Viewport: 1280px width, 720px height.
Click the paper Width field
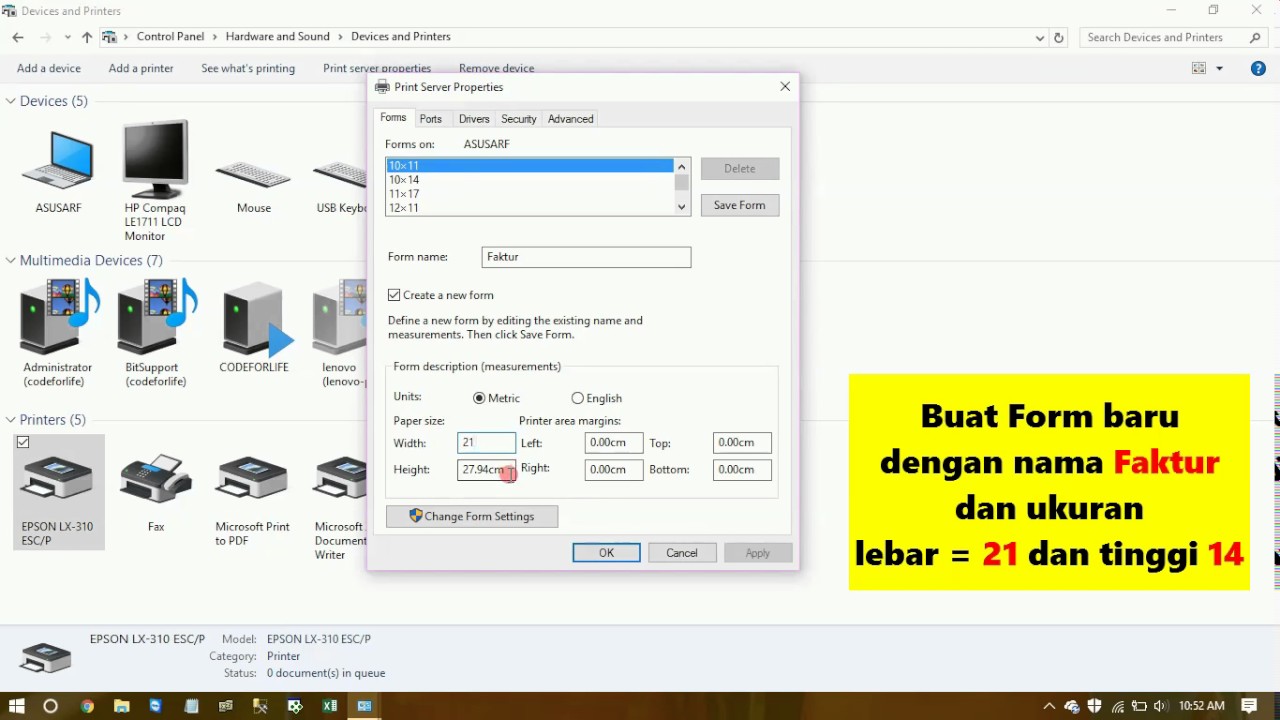tap(486, 442)
